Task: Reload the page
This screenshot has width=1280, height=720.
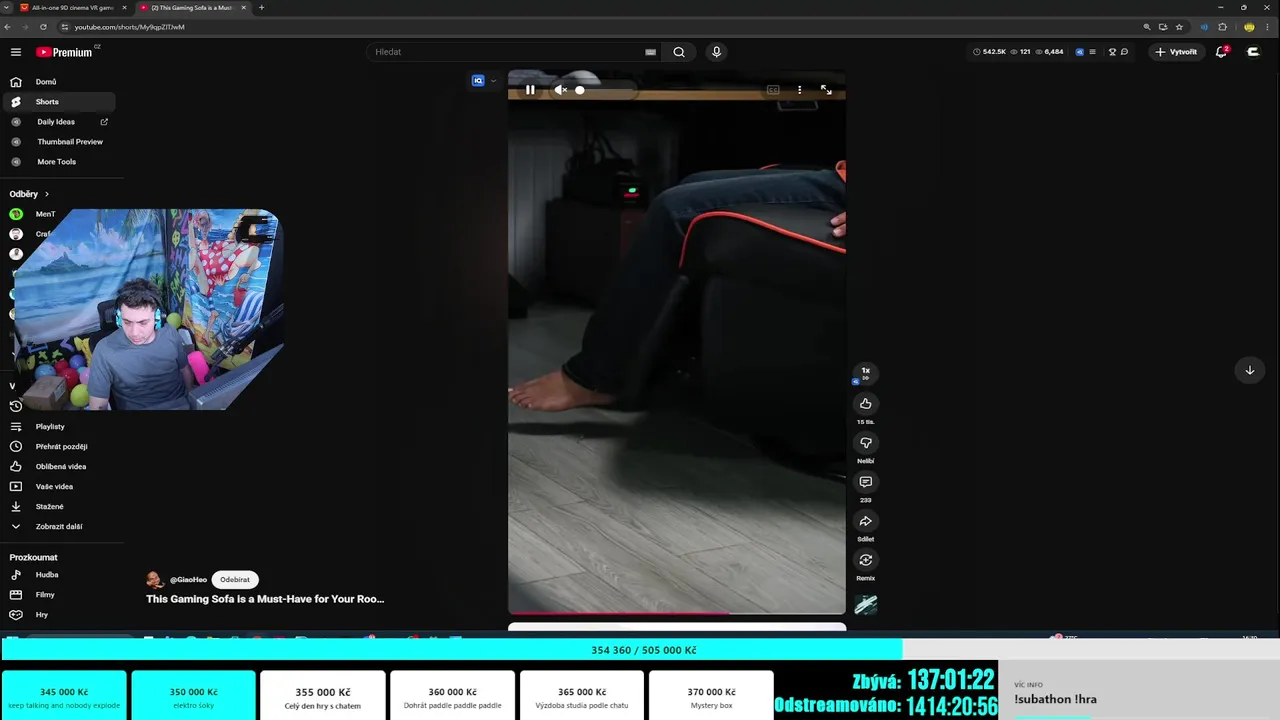Action: coord(43,27)
